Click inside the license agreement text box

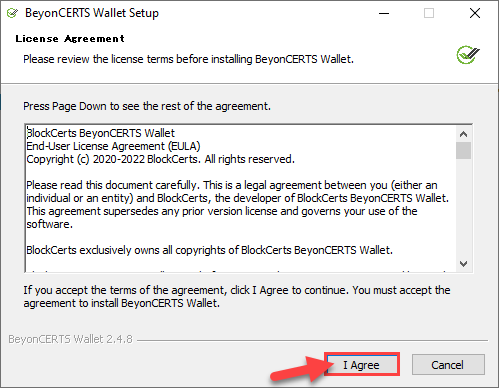pyautogui.click(x=248, y=198)
